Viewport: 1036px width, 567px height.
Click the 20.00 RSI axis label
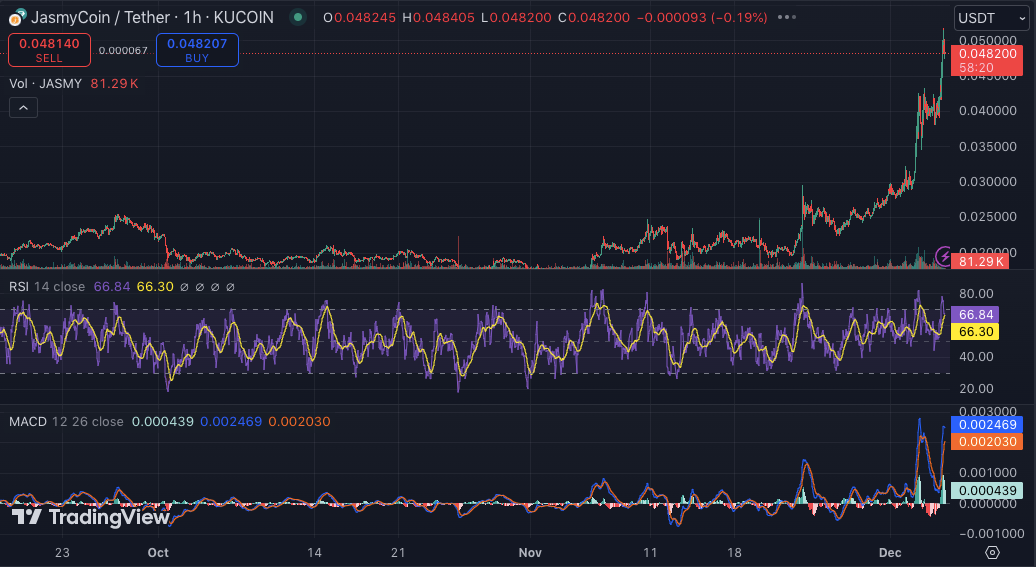(x=977, y=389)
